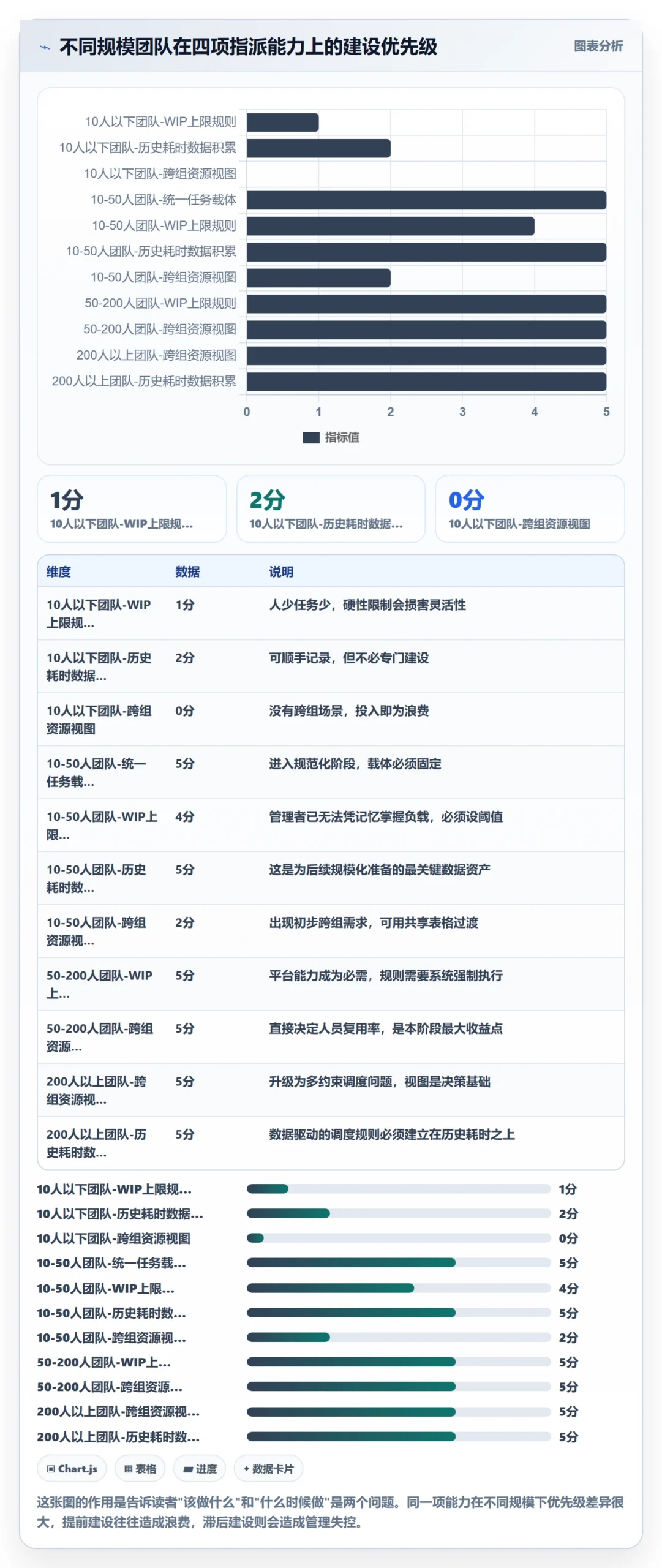The image size is (662, 1568).
Task: Click the chart bar for 10人以下团队-WIP上限规则
Action: coord(283,123)
